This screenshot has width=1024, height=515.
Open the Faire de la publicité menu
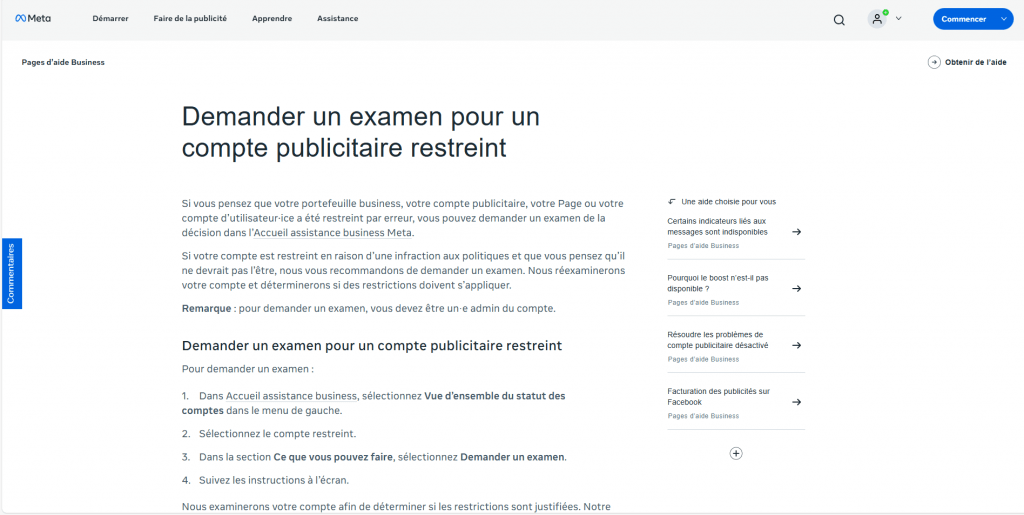[190, 19]
